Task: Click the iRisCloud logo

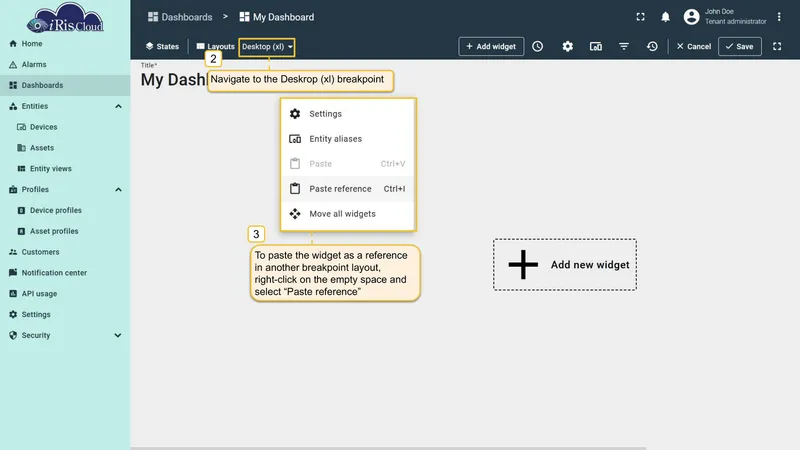Action: pos(65,18)
